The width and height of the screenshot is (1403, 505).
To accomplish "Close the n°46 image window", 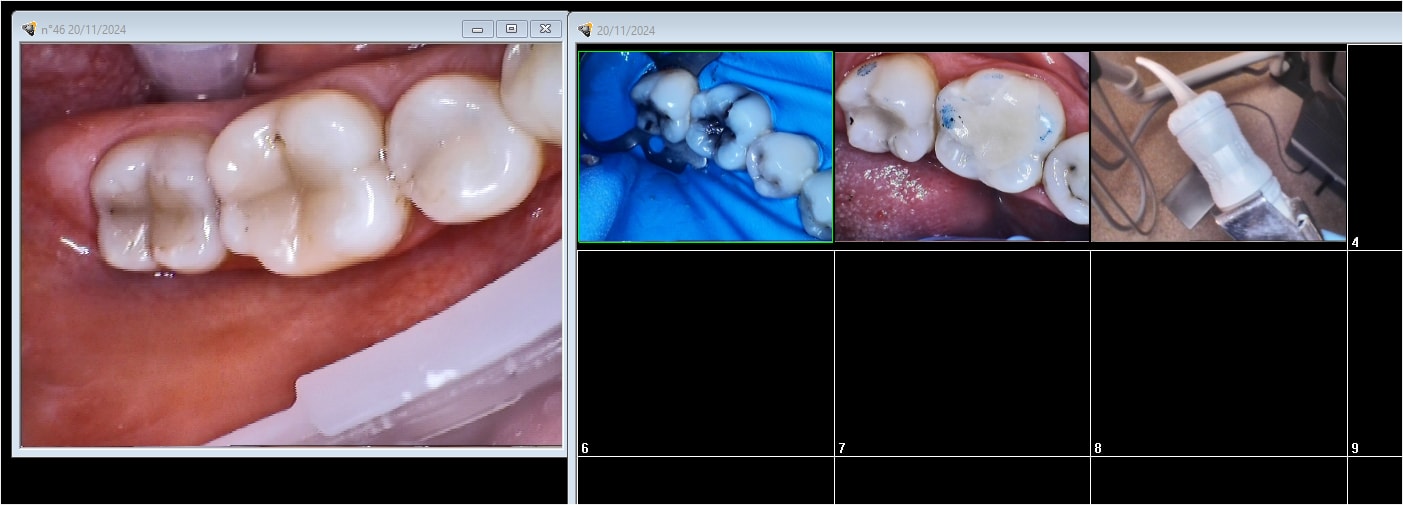I will coord(545,29).
